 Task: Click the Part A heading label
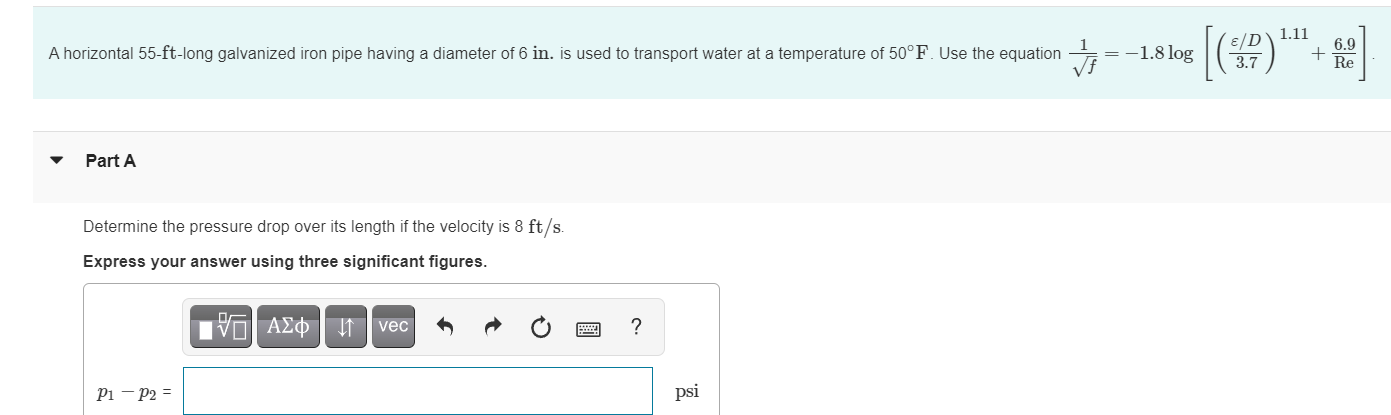coord(111,161)
